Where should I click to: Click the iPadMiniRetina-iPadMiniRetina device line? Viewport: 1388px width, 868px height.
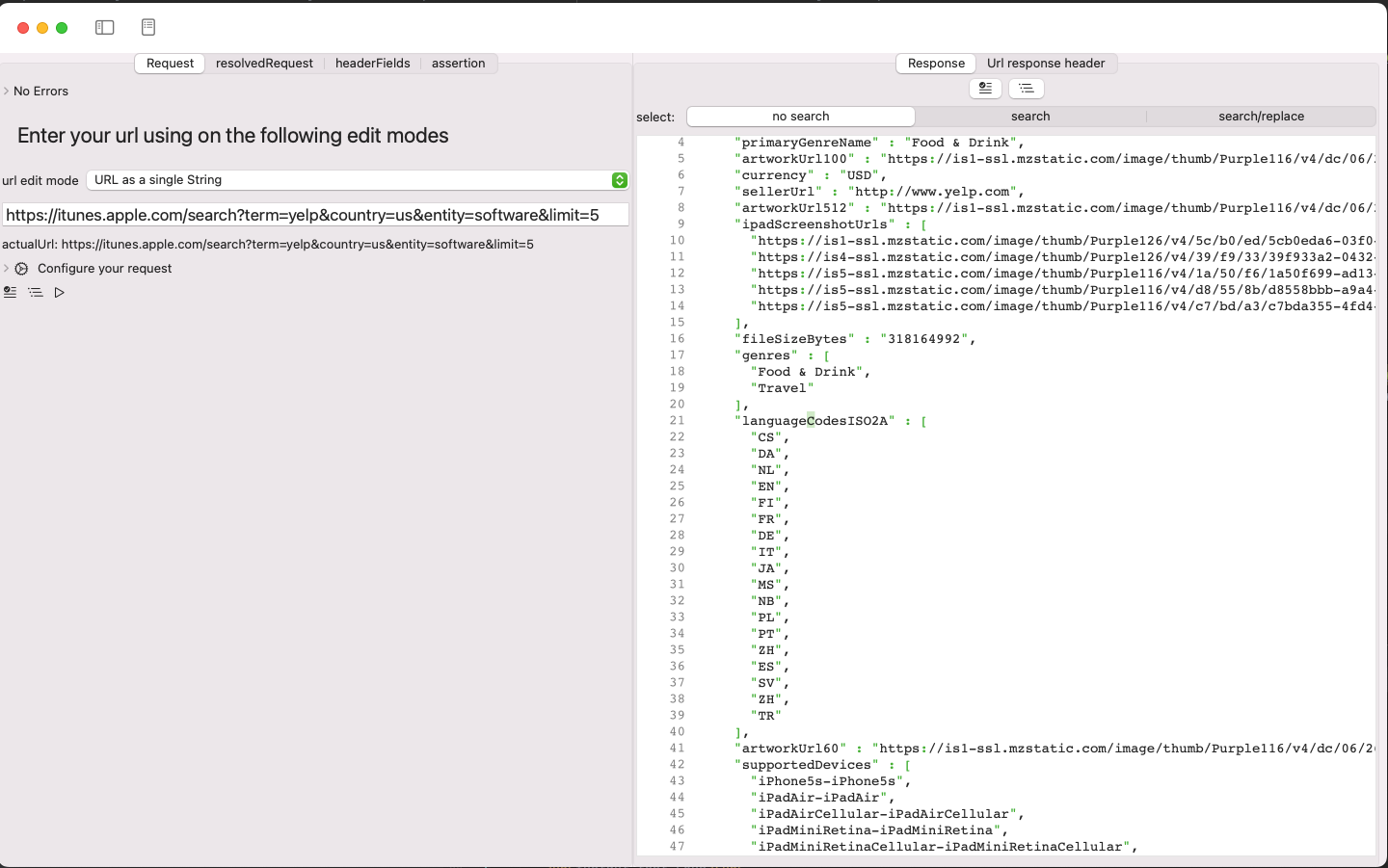(879, 830)
